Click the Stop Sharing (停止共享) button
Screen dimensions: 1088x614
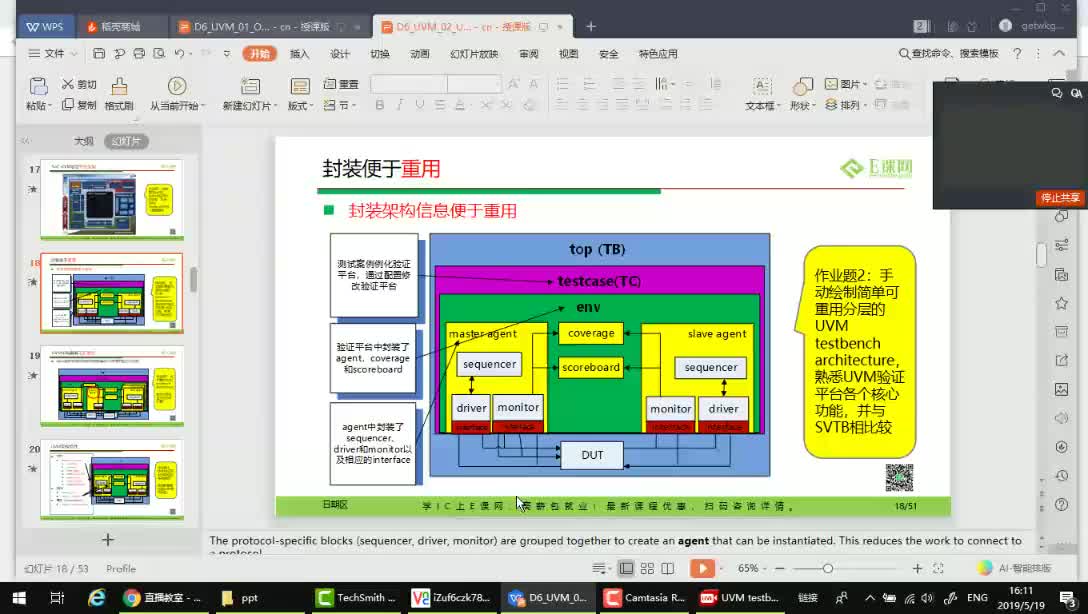(x=1060, y=198)
